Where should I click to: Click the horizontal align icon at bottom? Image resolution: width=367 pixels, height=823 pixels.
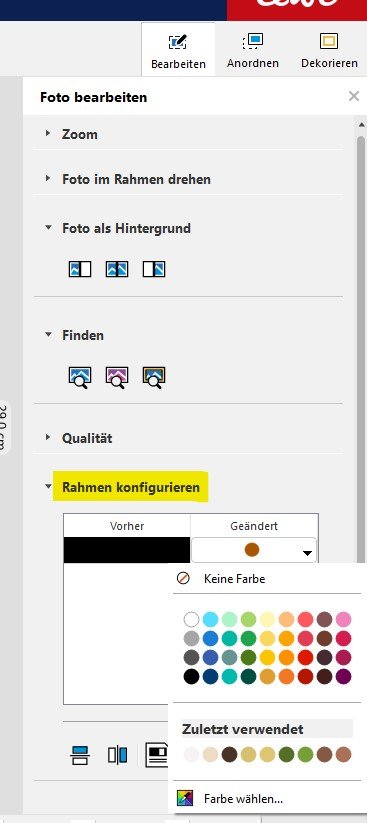click(80, 755)
